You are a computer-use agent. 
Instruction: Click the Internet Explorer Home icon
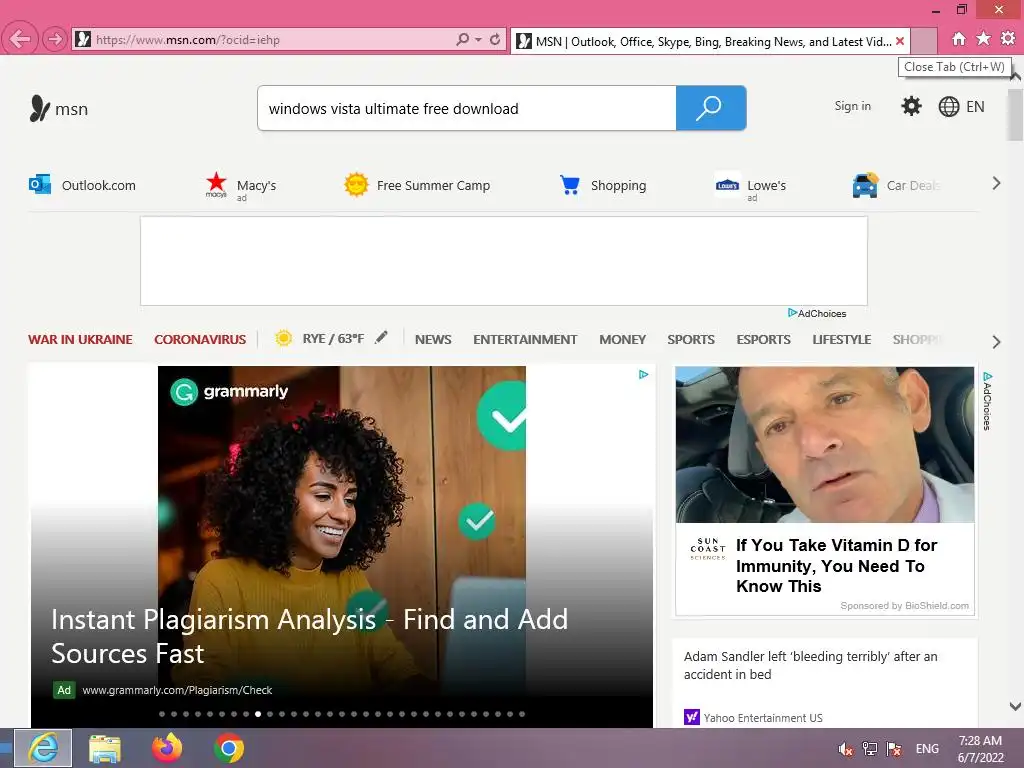coord(958,39)
